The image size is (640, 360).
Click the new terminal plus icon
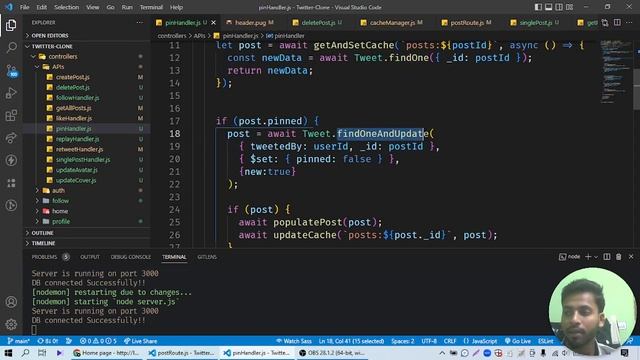588,257
